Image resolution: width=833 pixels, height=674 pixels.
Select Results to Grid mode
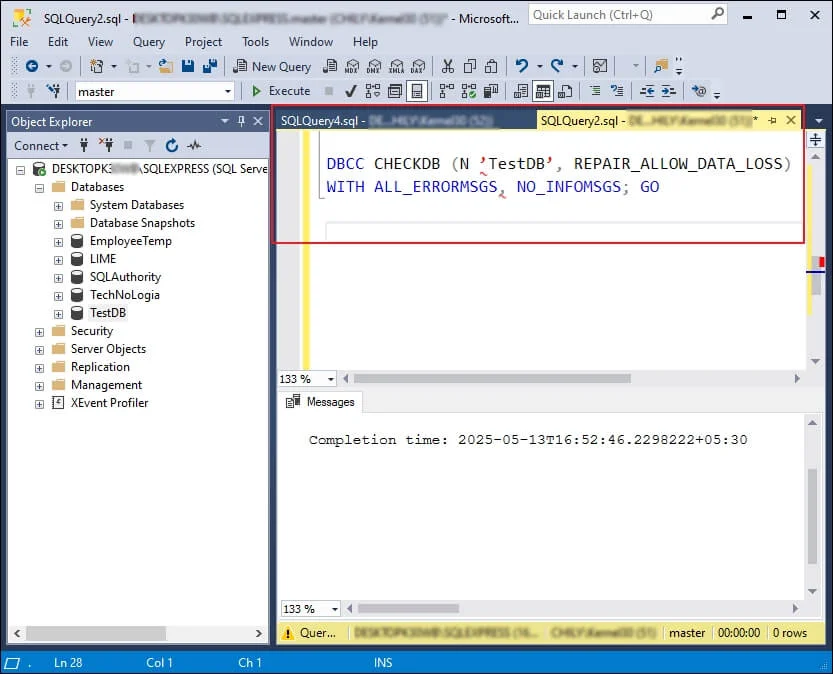543,91
